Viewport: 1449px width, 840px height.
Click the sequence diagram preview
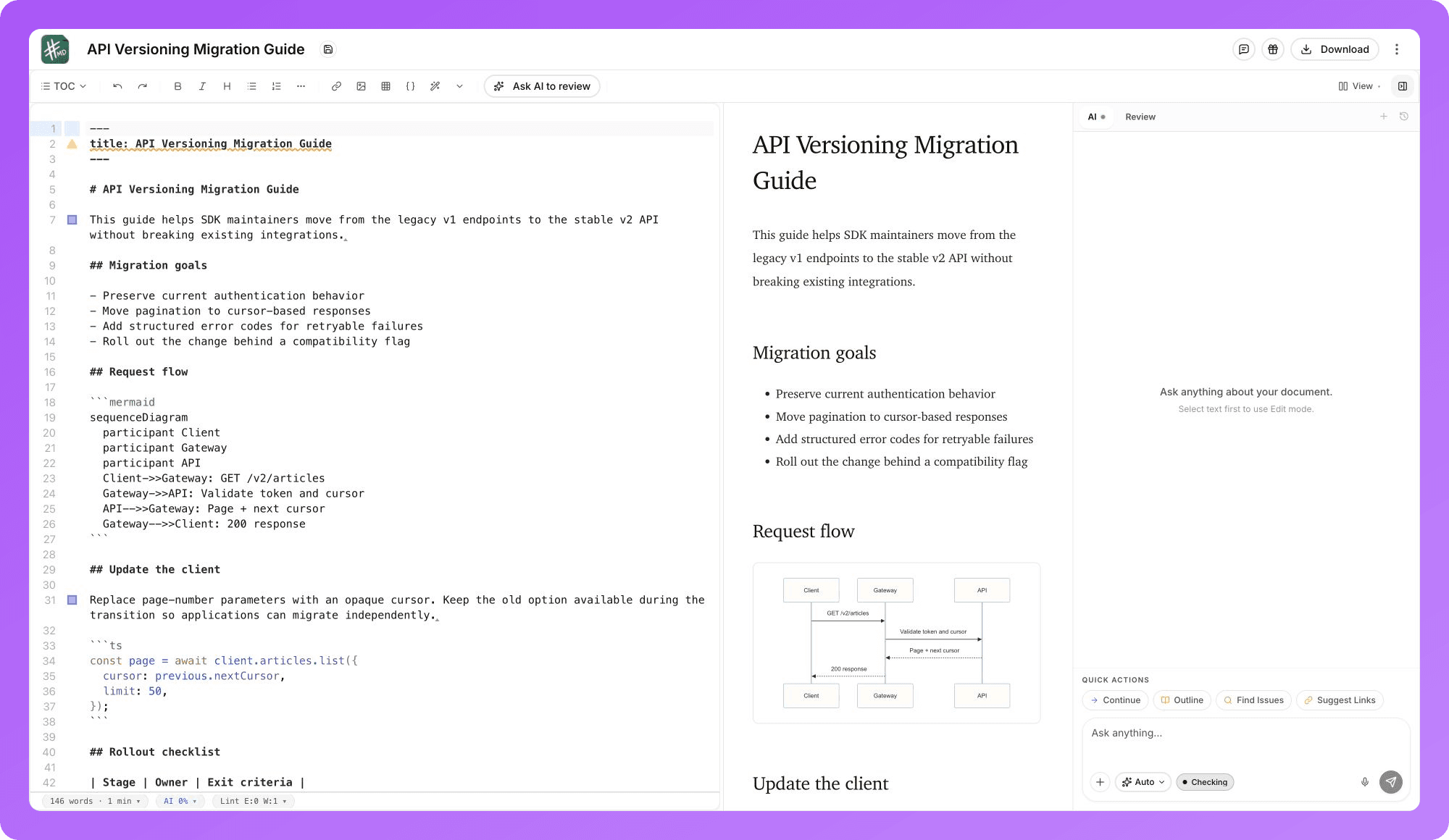coord(896,643)
